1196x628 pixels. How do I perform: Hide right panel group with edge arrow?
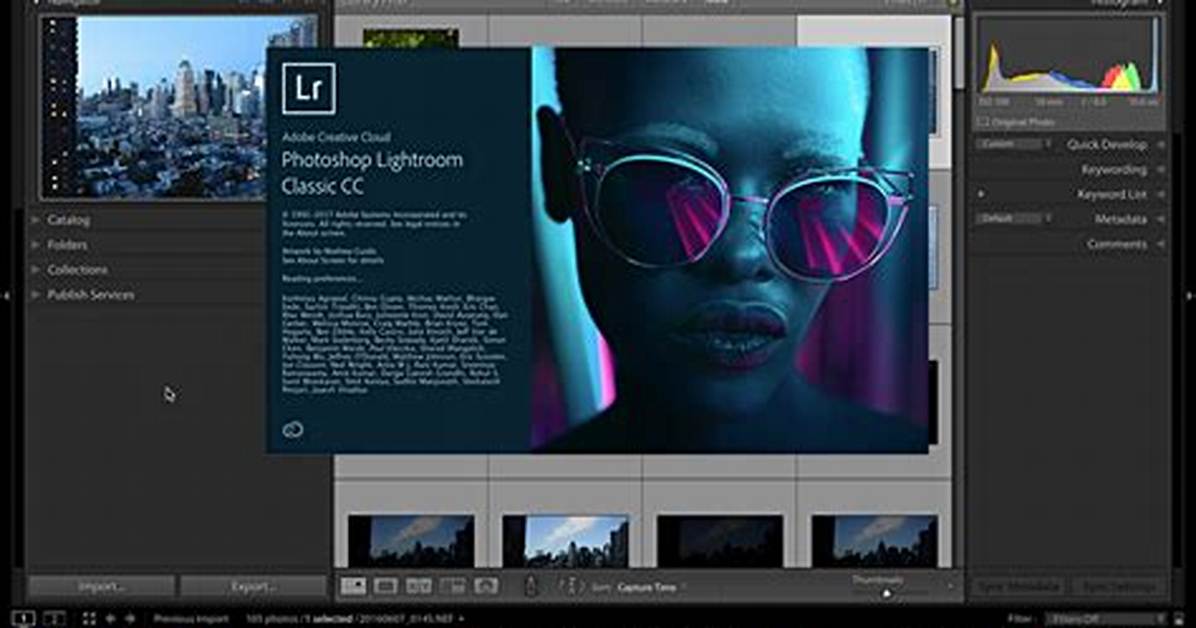point(1188,295)
